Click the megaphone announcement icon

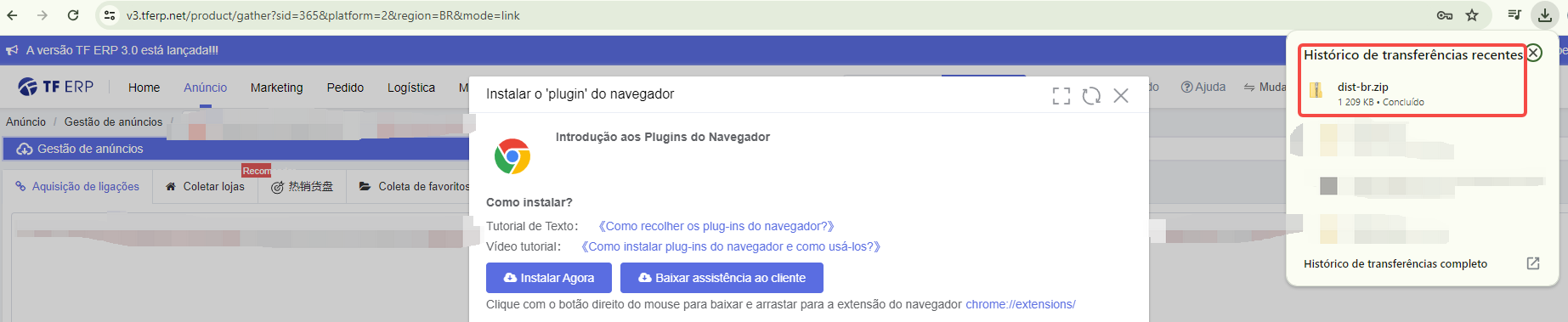pyautogui.click(x=12, y=50)
